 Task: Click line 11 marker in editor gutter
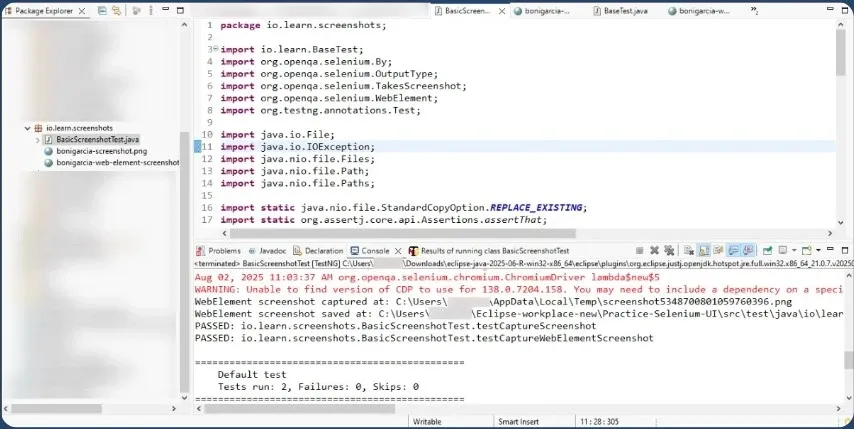[198, 147]
